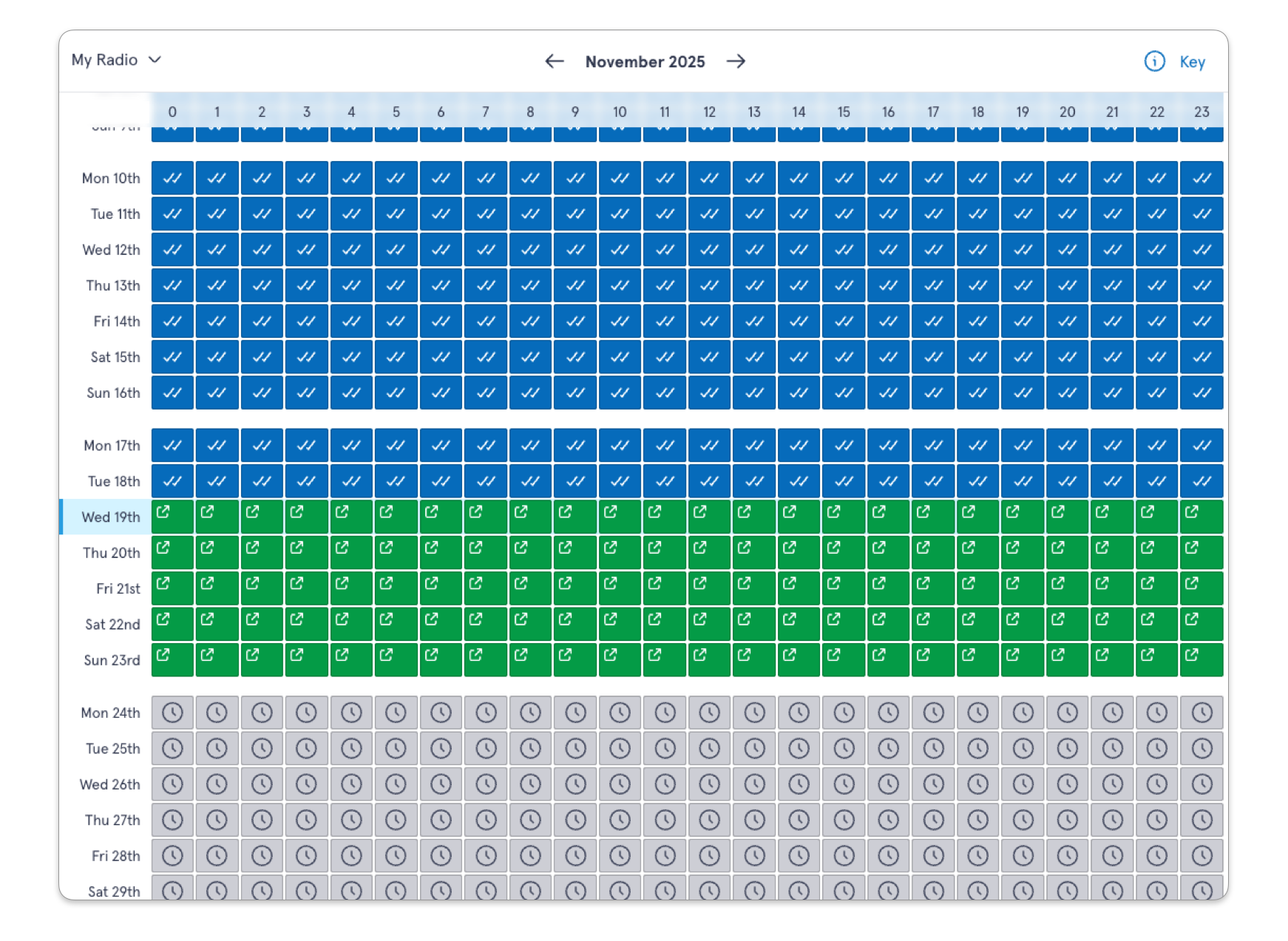Open Sun 23rd hour 23 external link
Screen dimensions: 1288x941
pos(1192,655)
